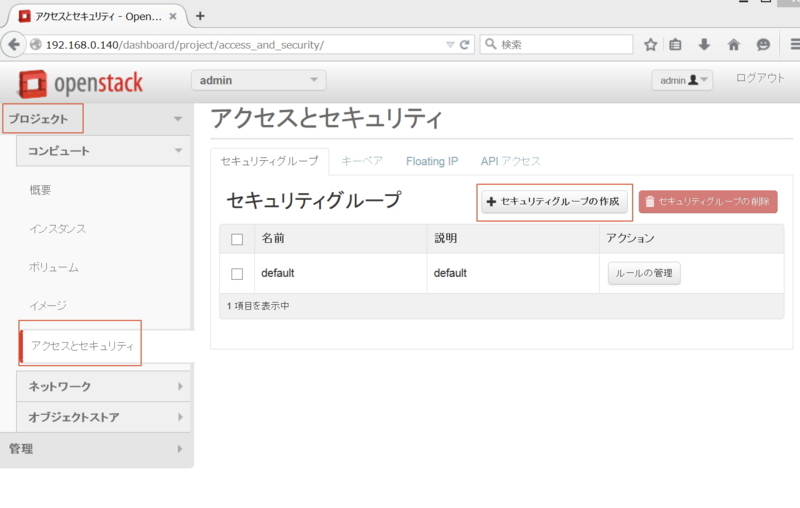Click the 1 項目を表示中 footer text

pyautogui.click(x=258, y=306)
